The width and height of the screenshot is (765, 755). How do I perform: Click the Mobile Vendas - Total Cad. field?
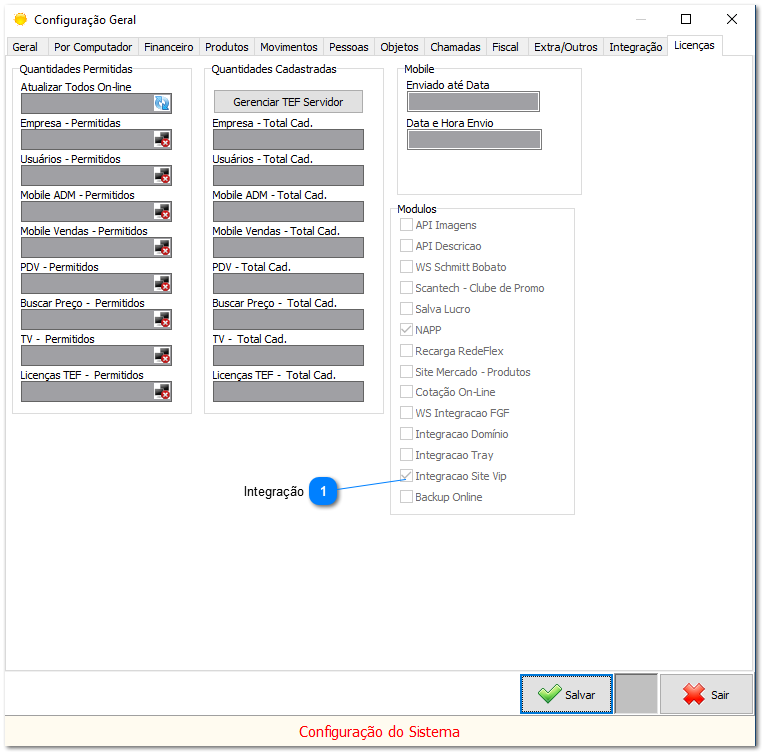coord(288,248)
